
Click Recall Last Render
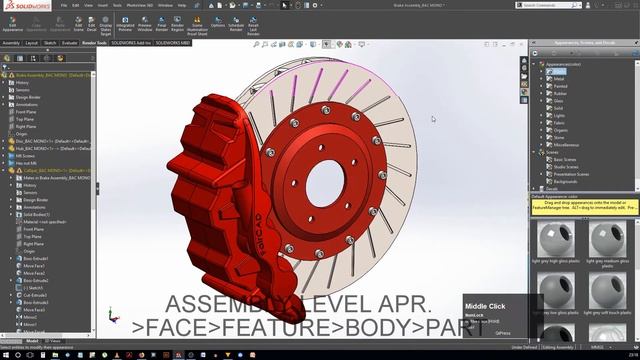coord(253,26)
